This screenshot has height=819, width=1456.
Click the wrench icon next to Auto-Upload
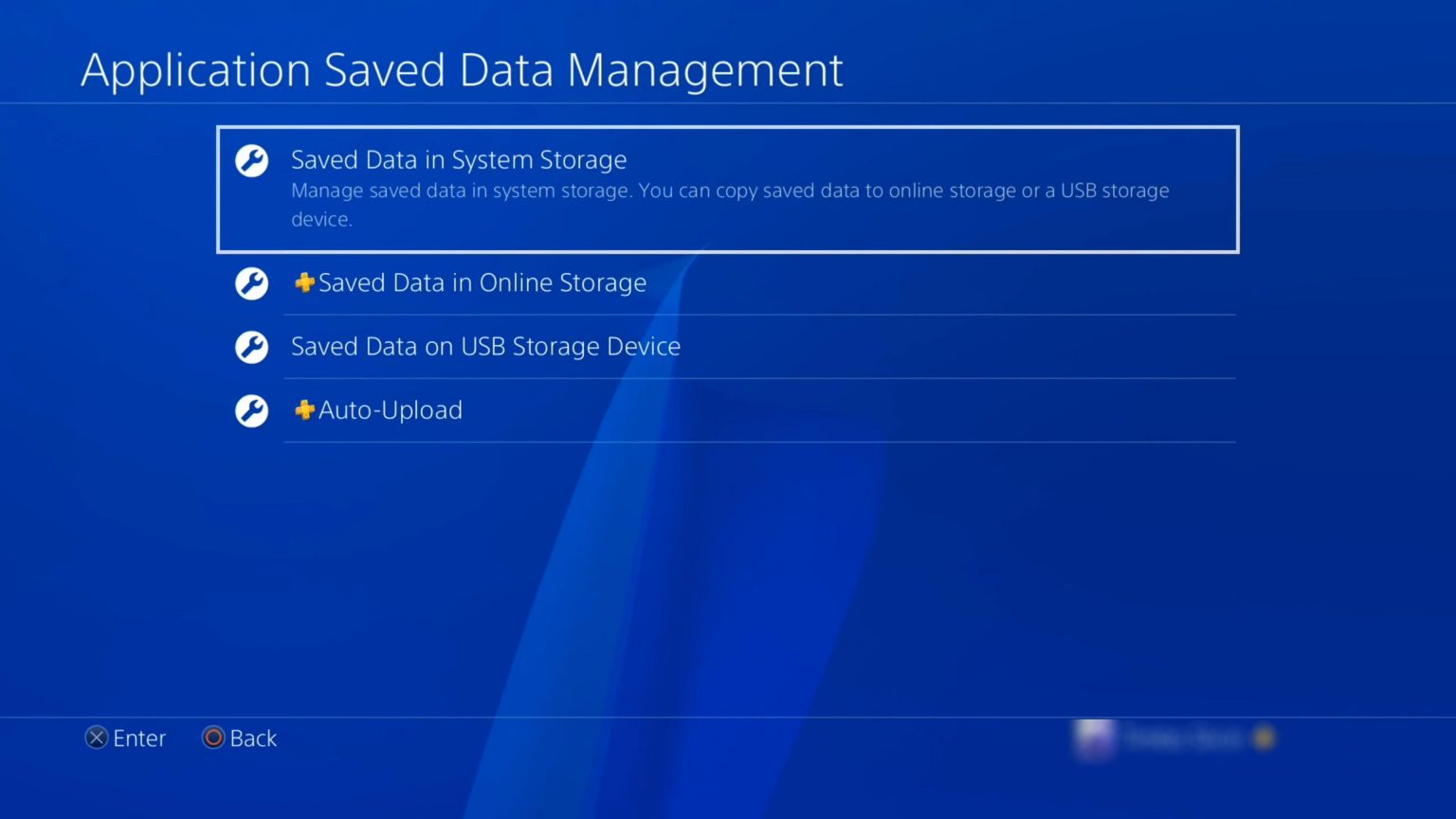251,410
